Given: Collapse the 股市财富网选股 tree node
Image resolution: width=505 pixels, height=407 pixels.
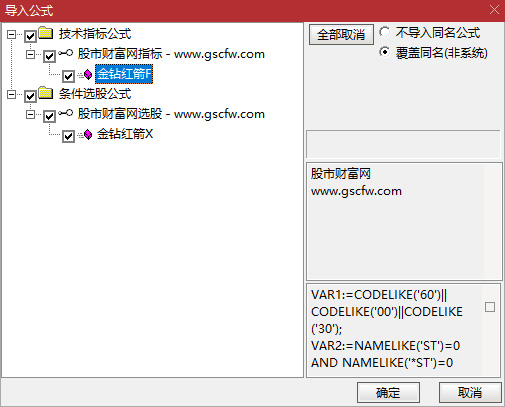Looking at the screenshot, I should pos(30,115).
